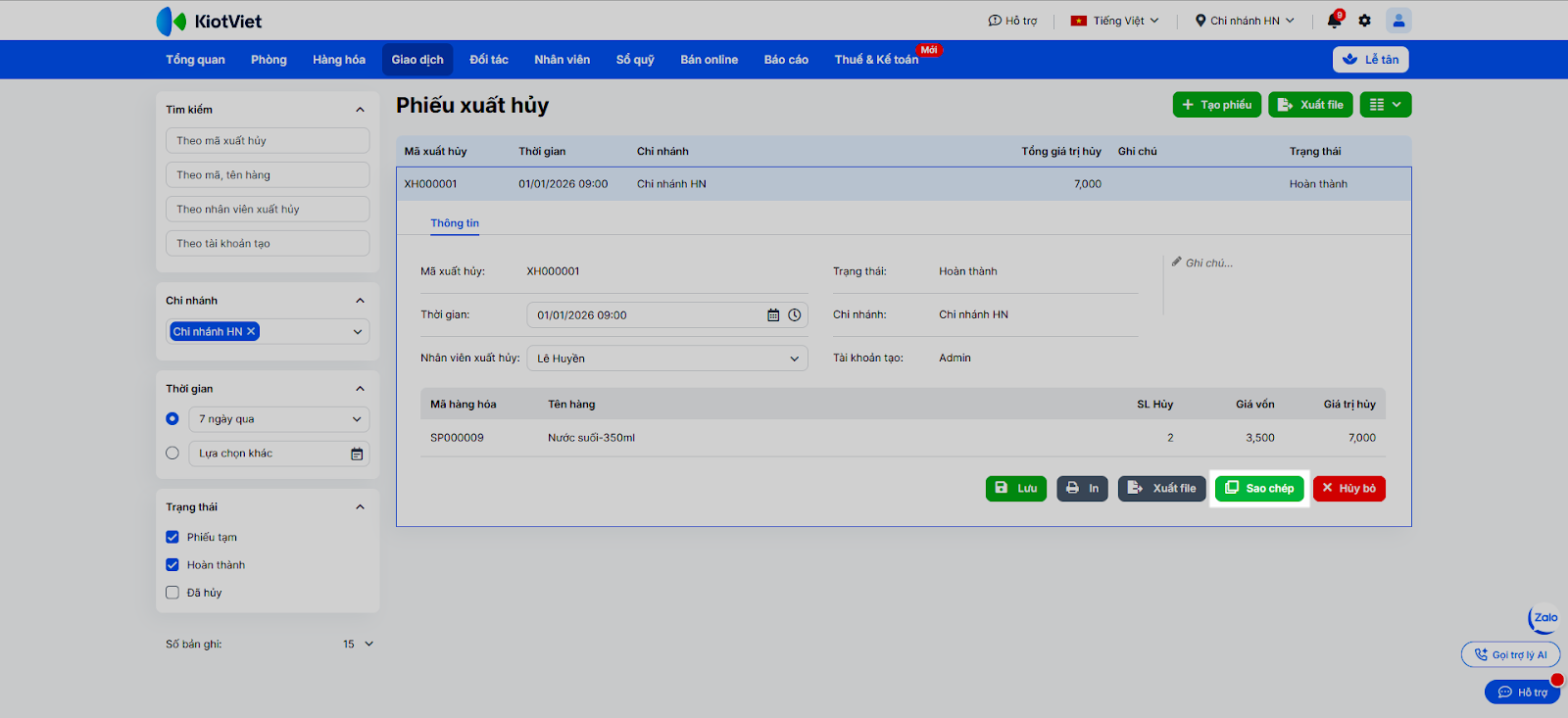
Task: Click the top Xuất file button
Action: [x=1310, y=105]
